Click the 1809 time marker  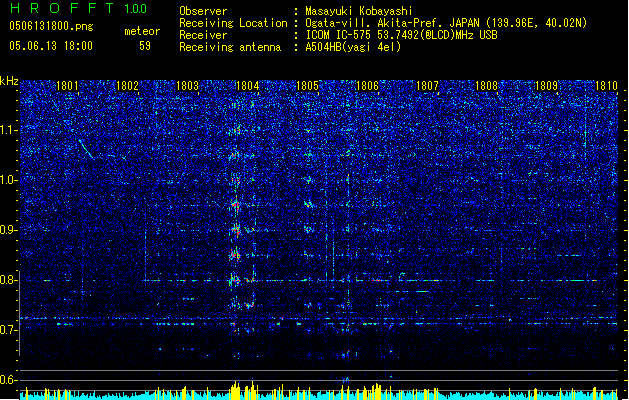click(x=546, y=86)
